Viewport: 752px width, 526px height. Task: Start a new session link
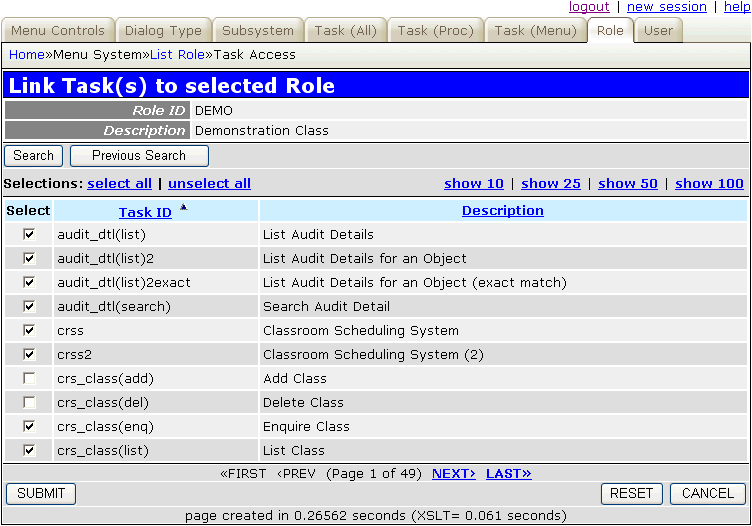click(x=667, y=7)
